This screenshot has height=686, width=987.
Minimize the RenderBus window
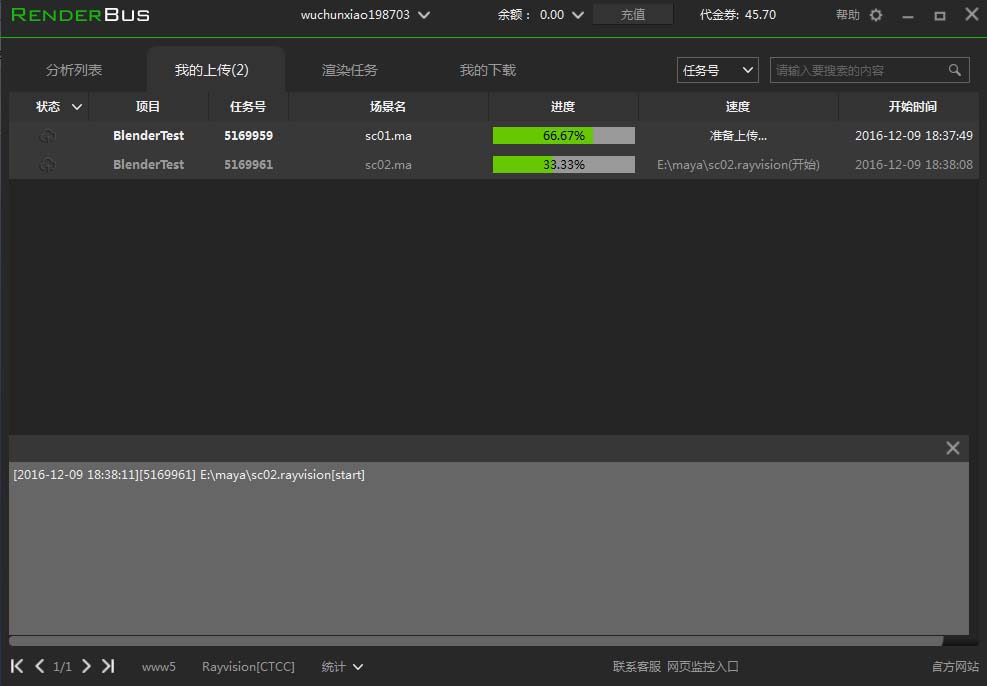907,16
